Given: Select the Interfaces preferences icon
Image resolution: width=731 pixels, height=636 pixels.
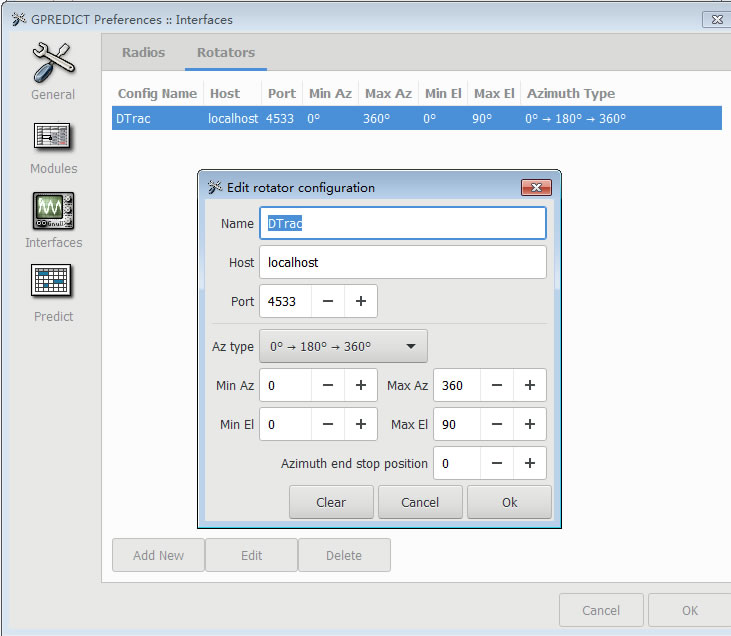Looking at the screenshot, I should point(53,220).
